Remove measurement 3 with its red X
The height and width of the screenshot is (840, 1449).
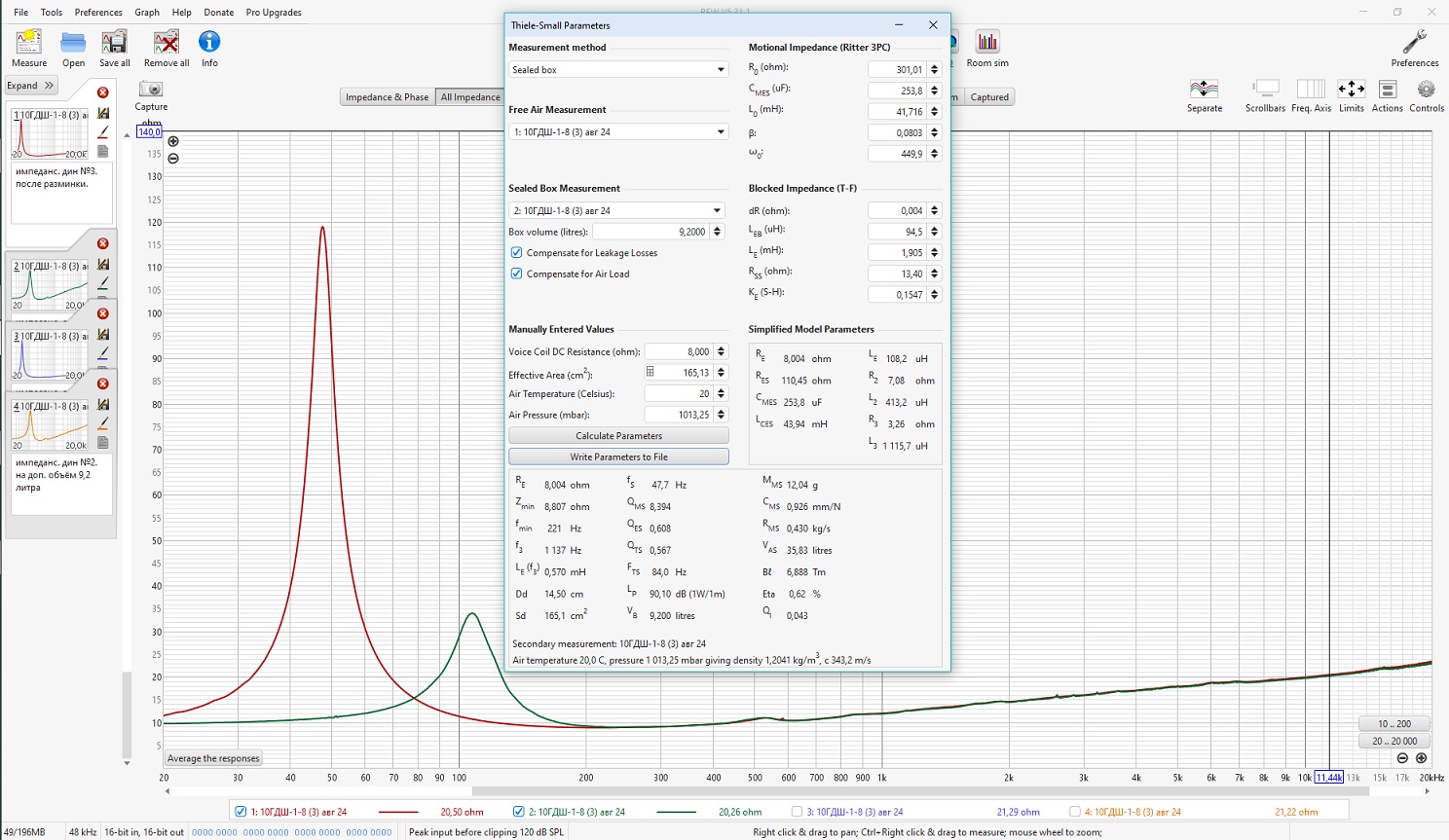click(x=102, y=314)
